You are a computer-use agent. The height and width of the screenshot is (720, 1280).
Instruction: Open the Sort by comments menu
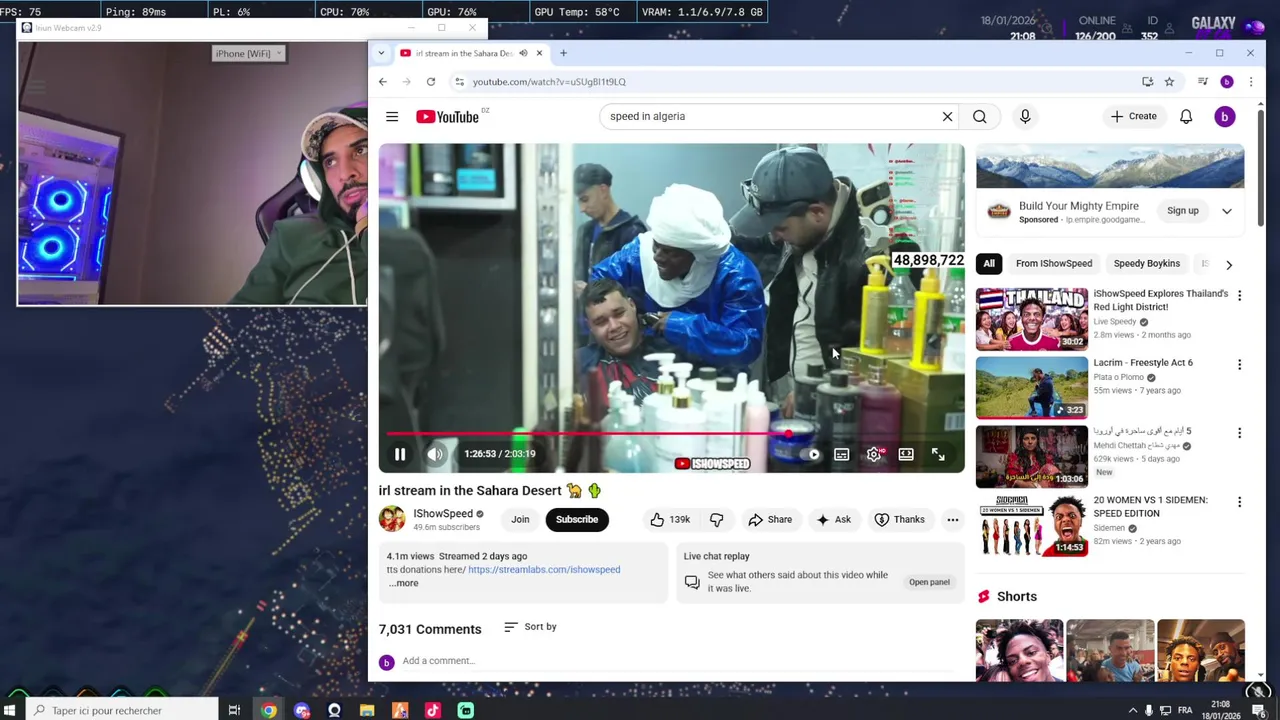(530, 627)
